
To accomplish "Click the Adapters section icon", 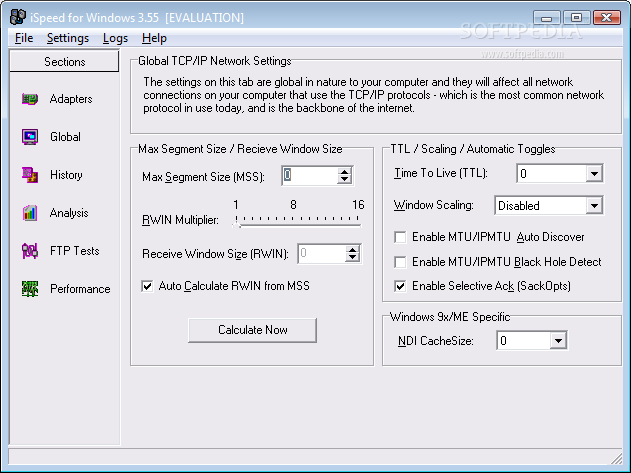I will (30, 99).
